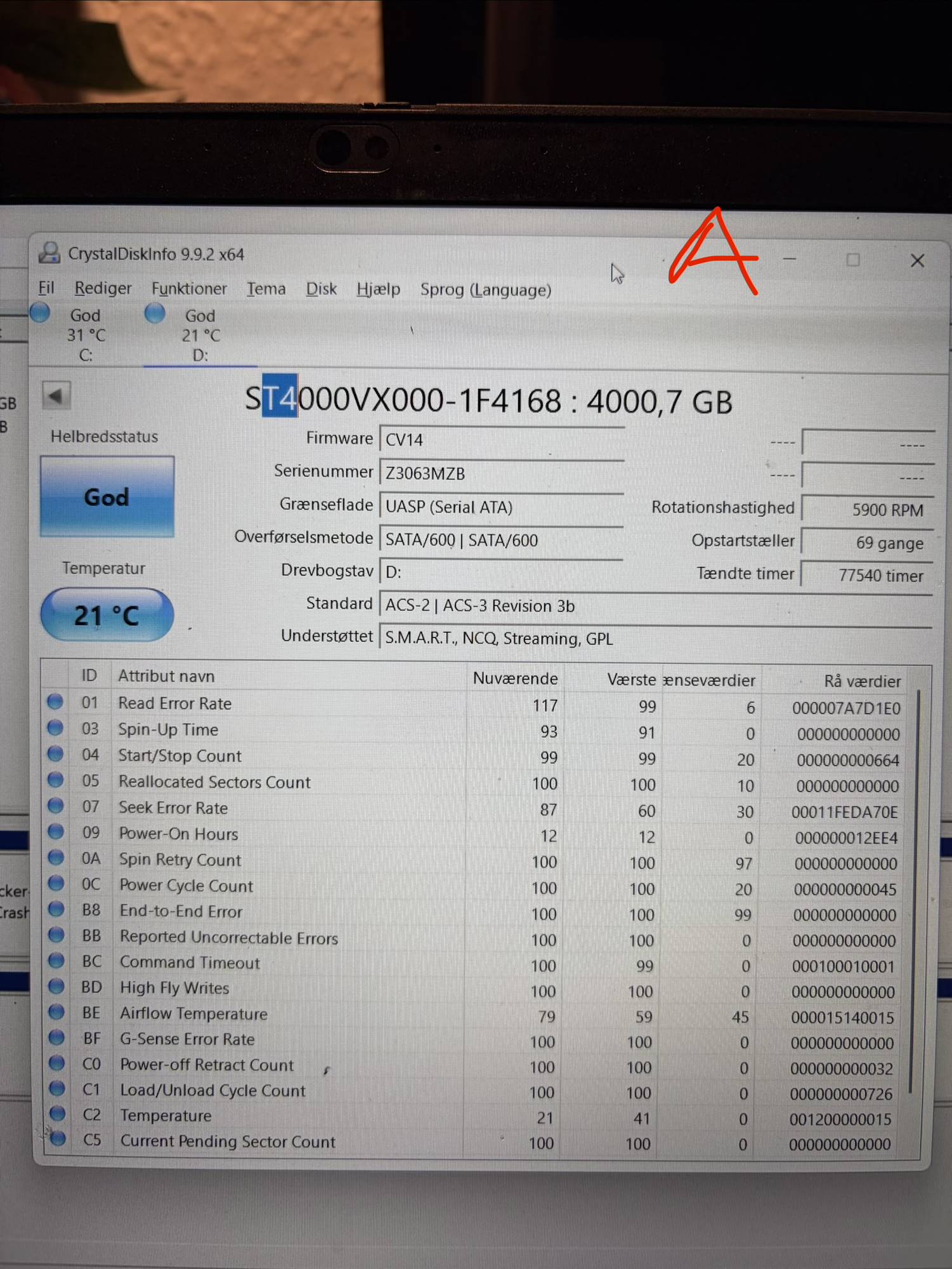This screenshot has width=952, height=1269.
Task: Click the blue status orb for drive D:
Action: coord(155,313)
